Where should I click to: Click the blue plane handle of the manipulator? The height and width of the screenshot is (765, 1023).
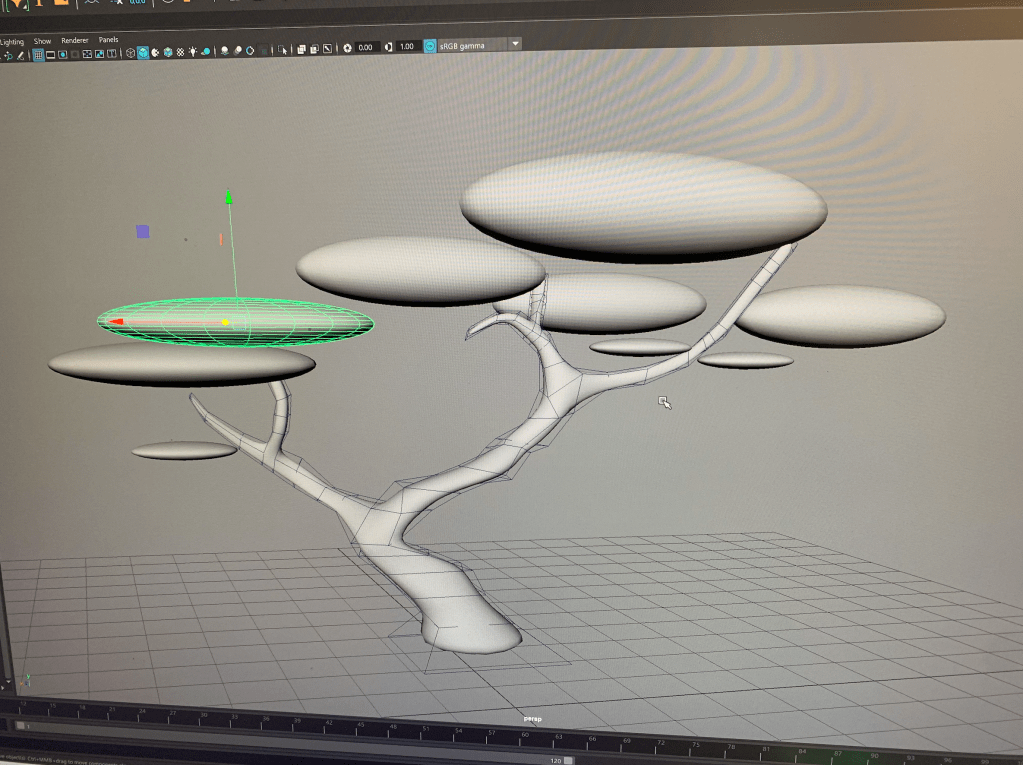tap(143, 231)
